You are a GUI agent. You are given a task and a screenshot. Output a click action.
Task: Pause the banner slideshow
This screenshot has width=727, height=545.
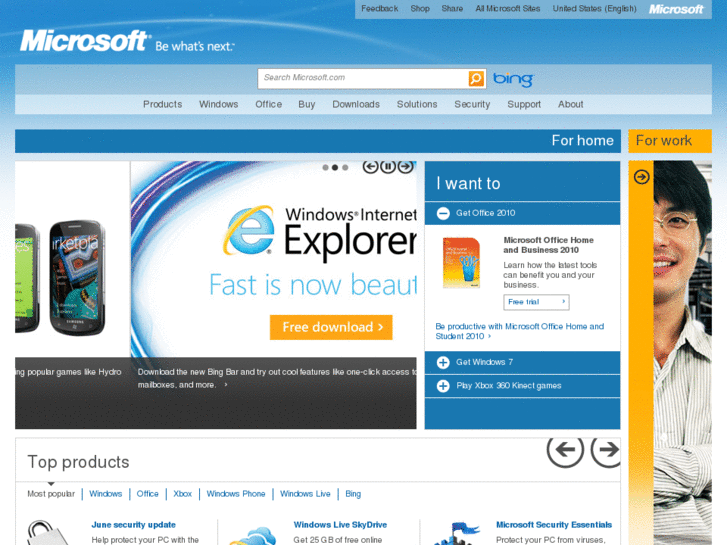click(388, 167)
